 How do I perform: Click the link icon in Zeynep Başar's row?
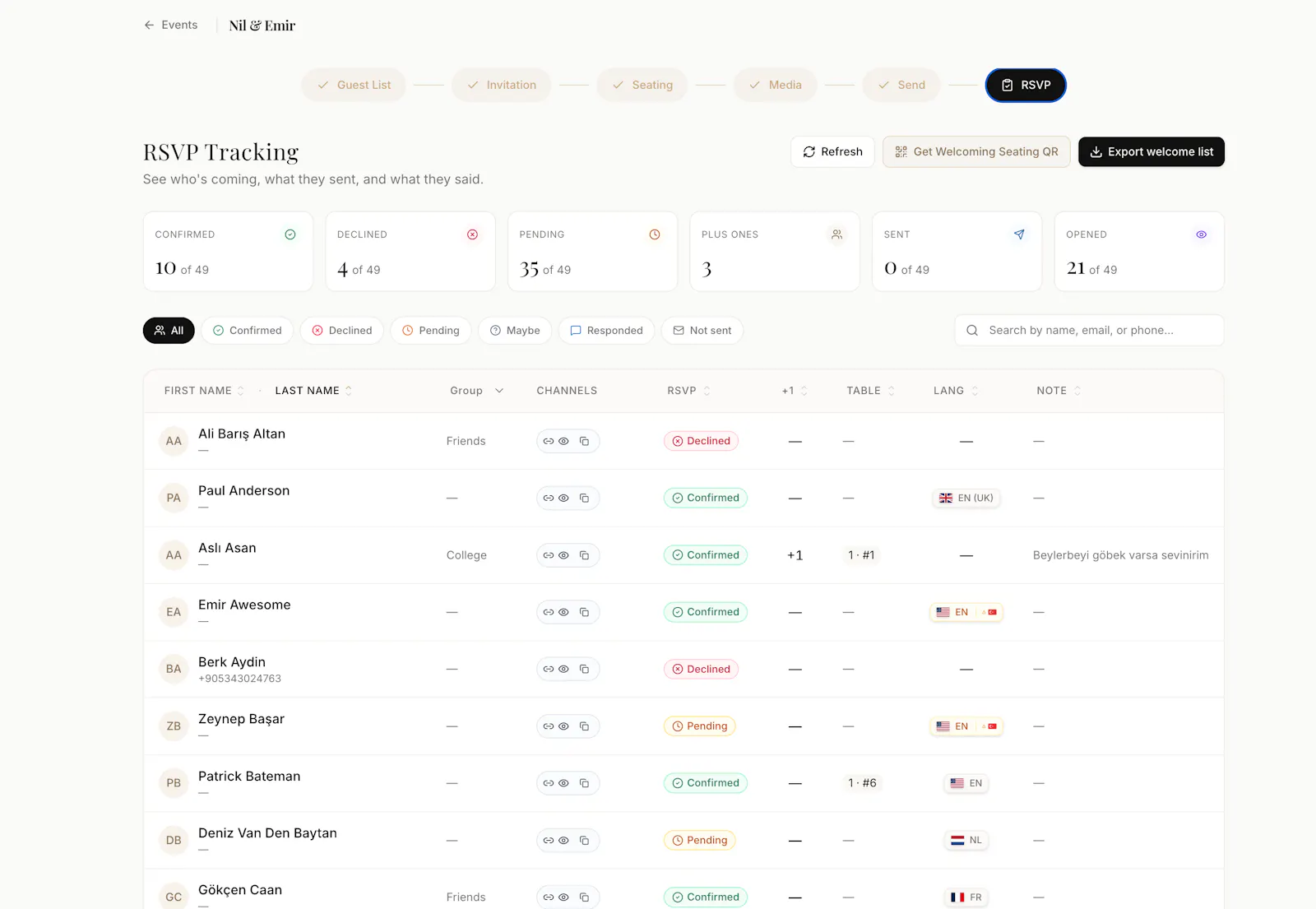549,726
